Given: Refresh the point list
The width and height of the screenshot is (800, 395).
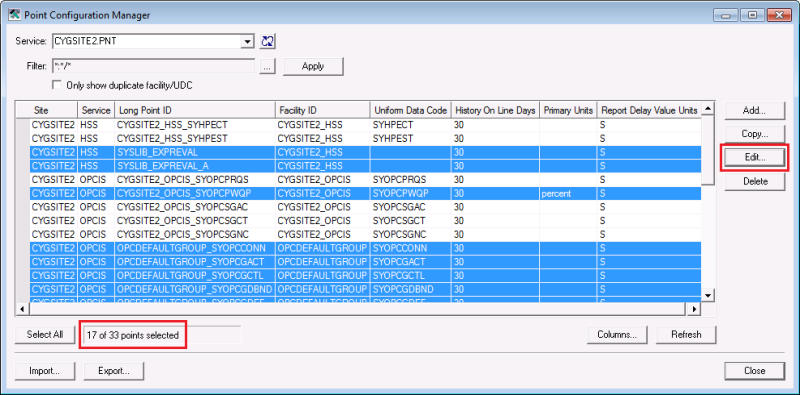Looking at the screenshot, I should coord(686,335).
